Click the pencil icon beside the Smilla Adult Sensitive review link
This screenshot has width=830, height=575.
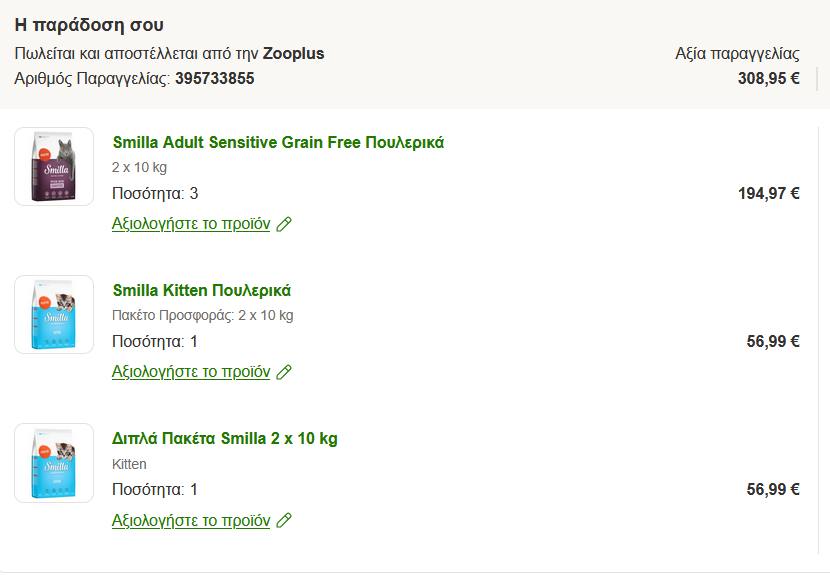(284, 224)
